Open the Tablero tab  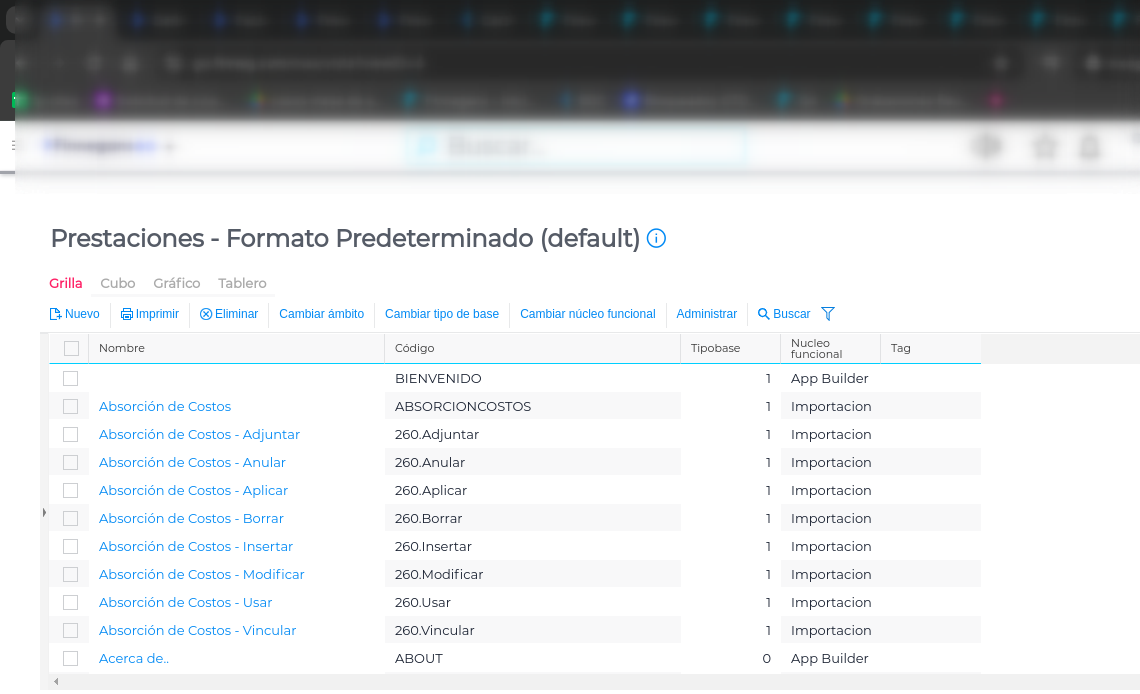click(x=242, y=283)
